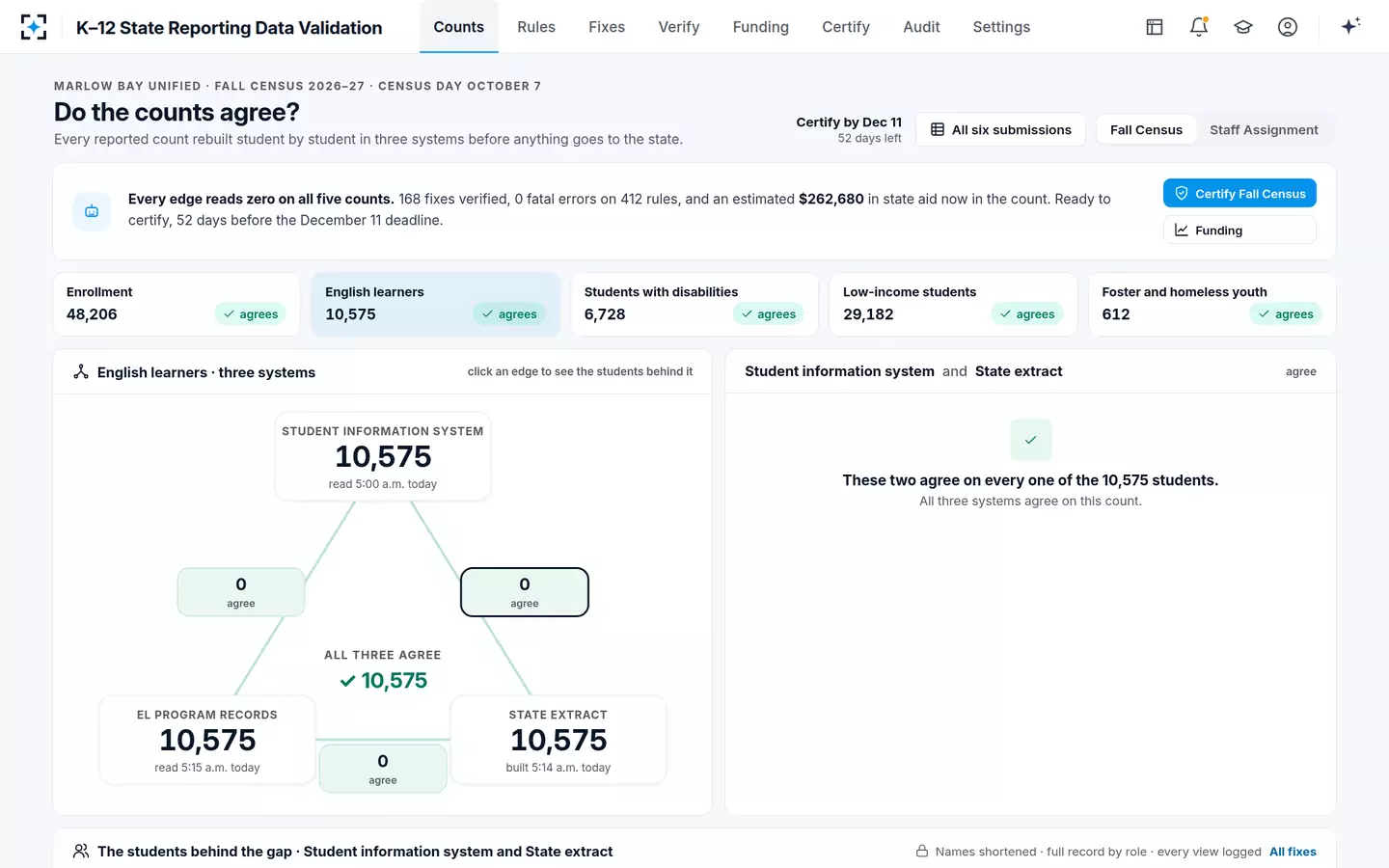Click Certify Fall Census button
This screenshot has height=868, width=1389.
(1239, 193)
